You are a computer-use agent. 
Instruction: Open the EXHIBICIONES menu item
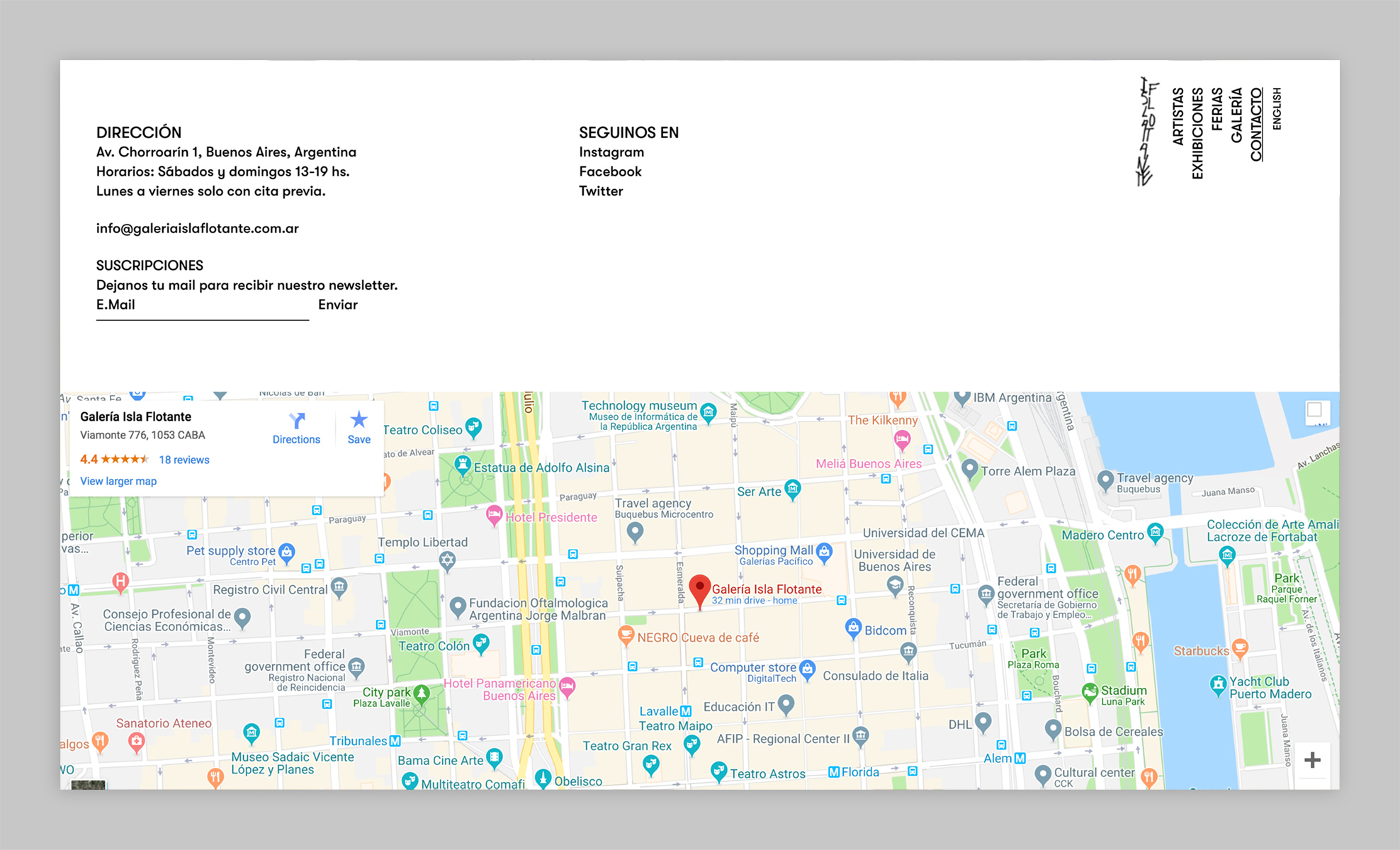pyautogui.click(x=1197, y=133)
